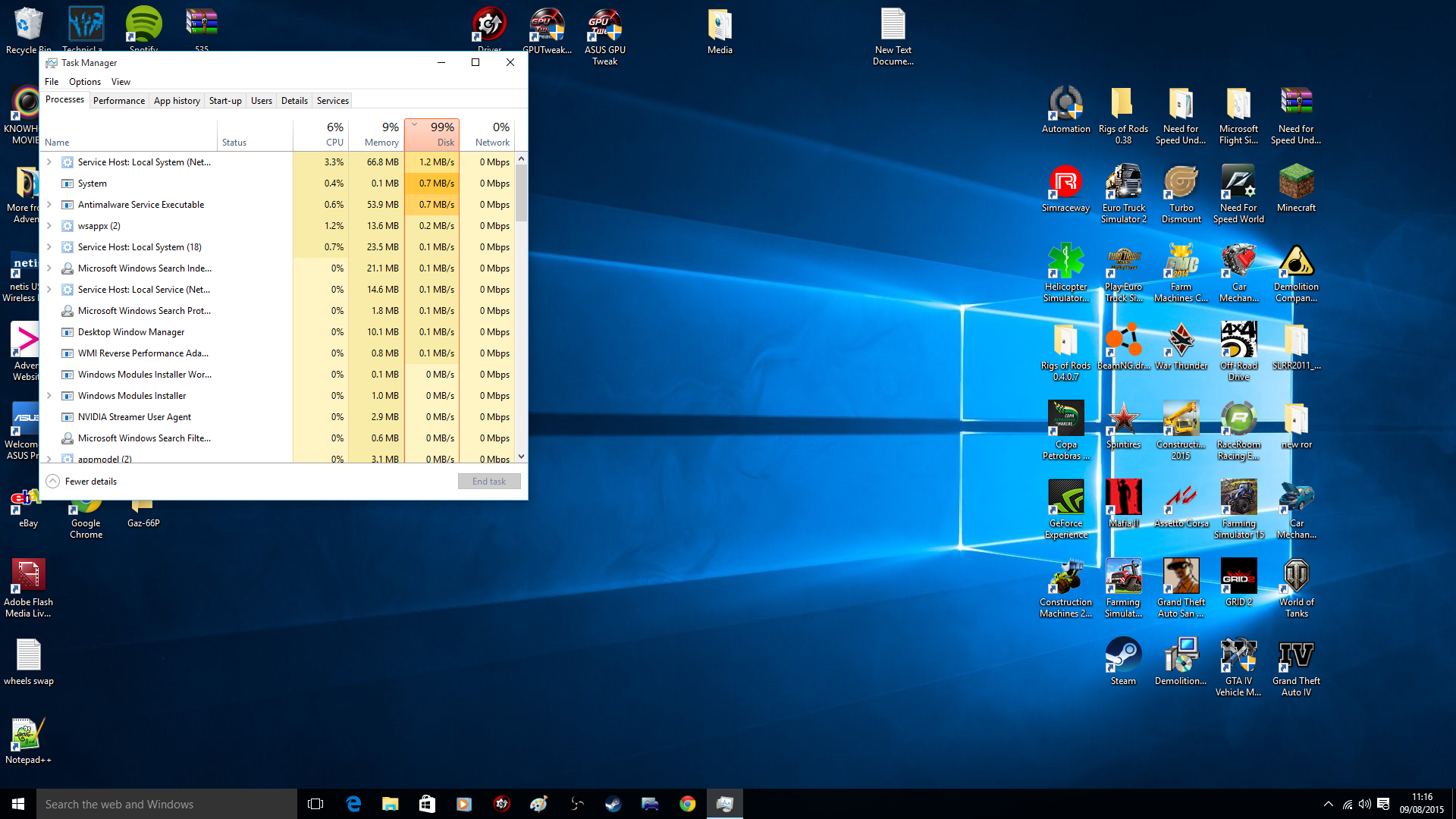Select the World of Tanks icon

coord(1296,588)
